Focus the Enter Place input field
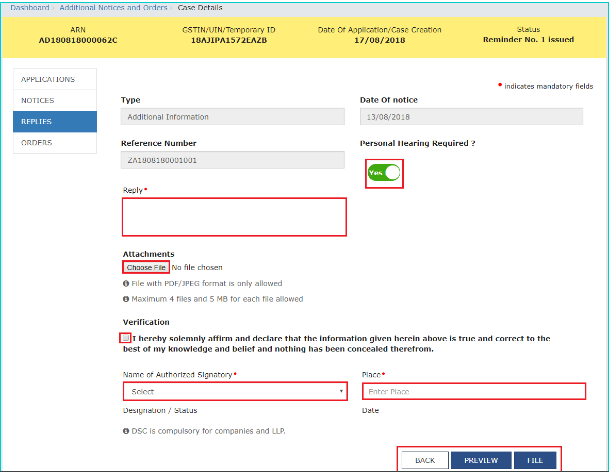Screen dimensions: 609x472 tap(474, 392)
